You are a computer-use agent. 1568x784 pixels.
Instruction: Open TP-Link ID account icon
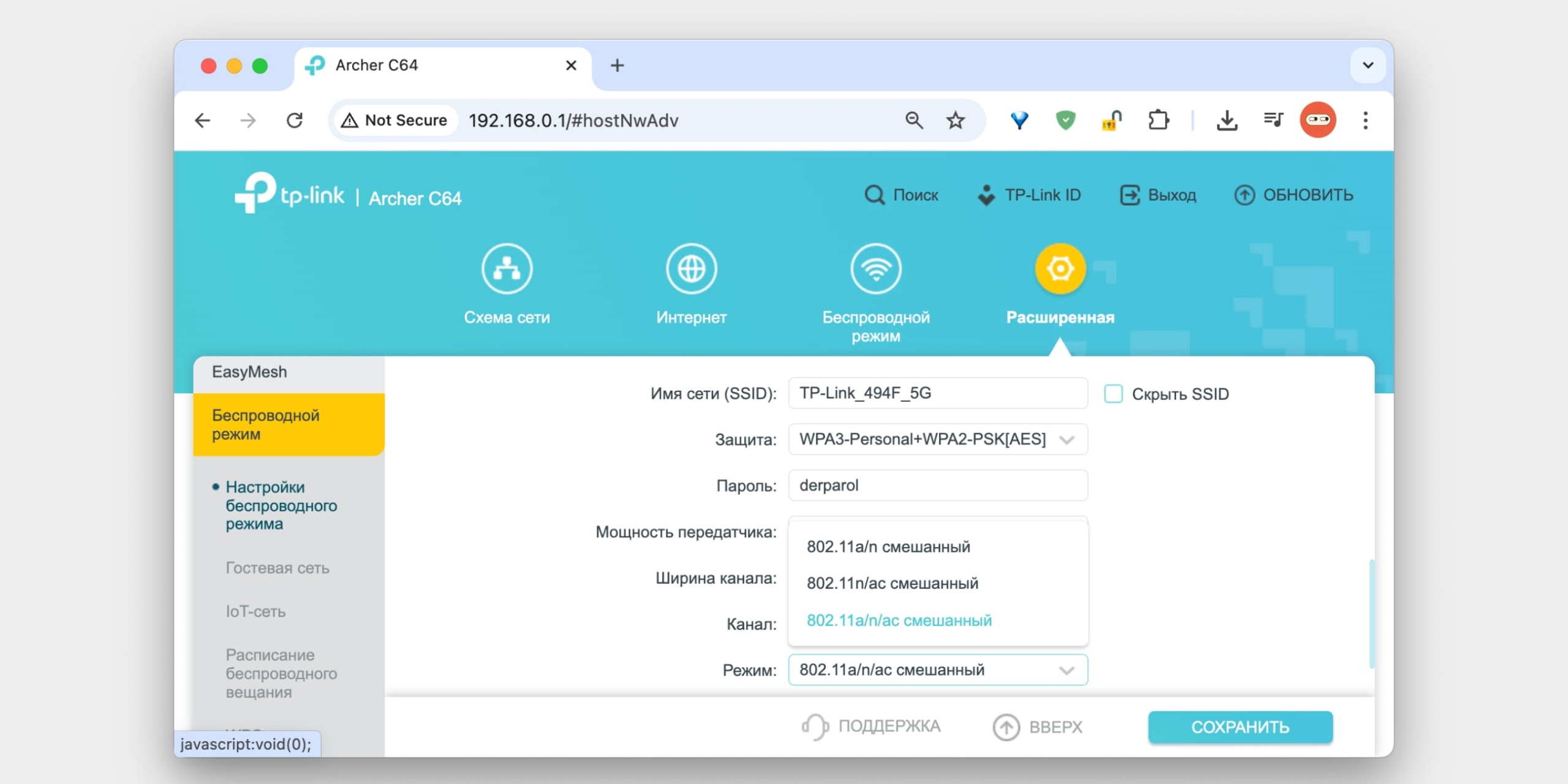click(986, 195)
